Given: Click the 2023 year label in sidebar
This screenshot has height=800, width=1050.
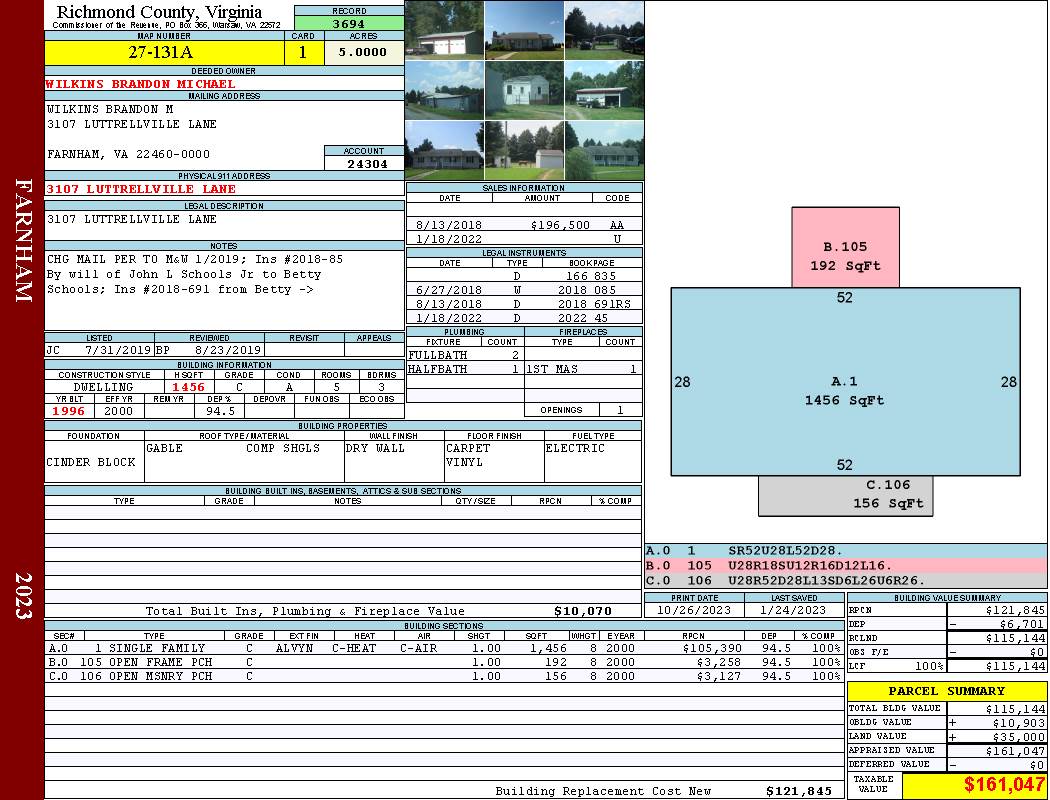Looking at the screenshot, I should tap(23, 596).
